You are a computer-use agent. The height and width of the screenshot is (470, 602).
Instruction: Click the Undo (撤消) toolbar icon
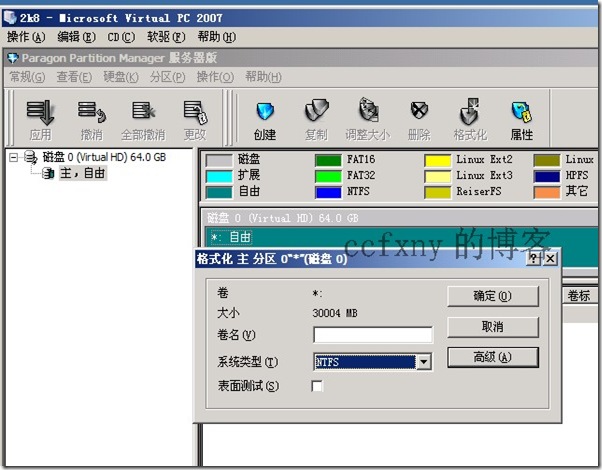click(92, 113)
